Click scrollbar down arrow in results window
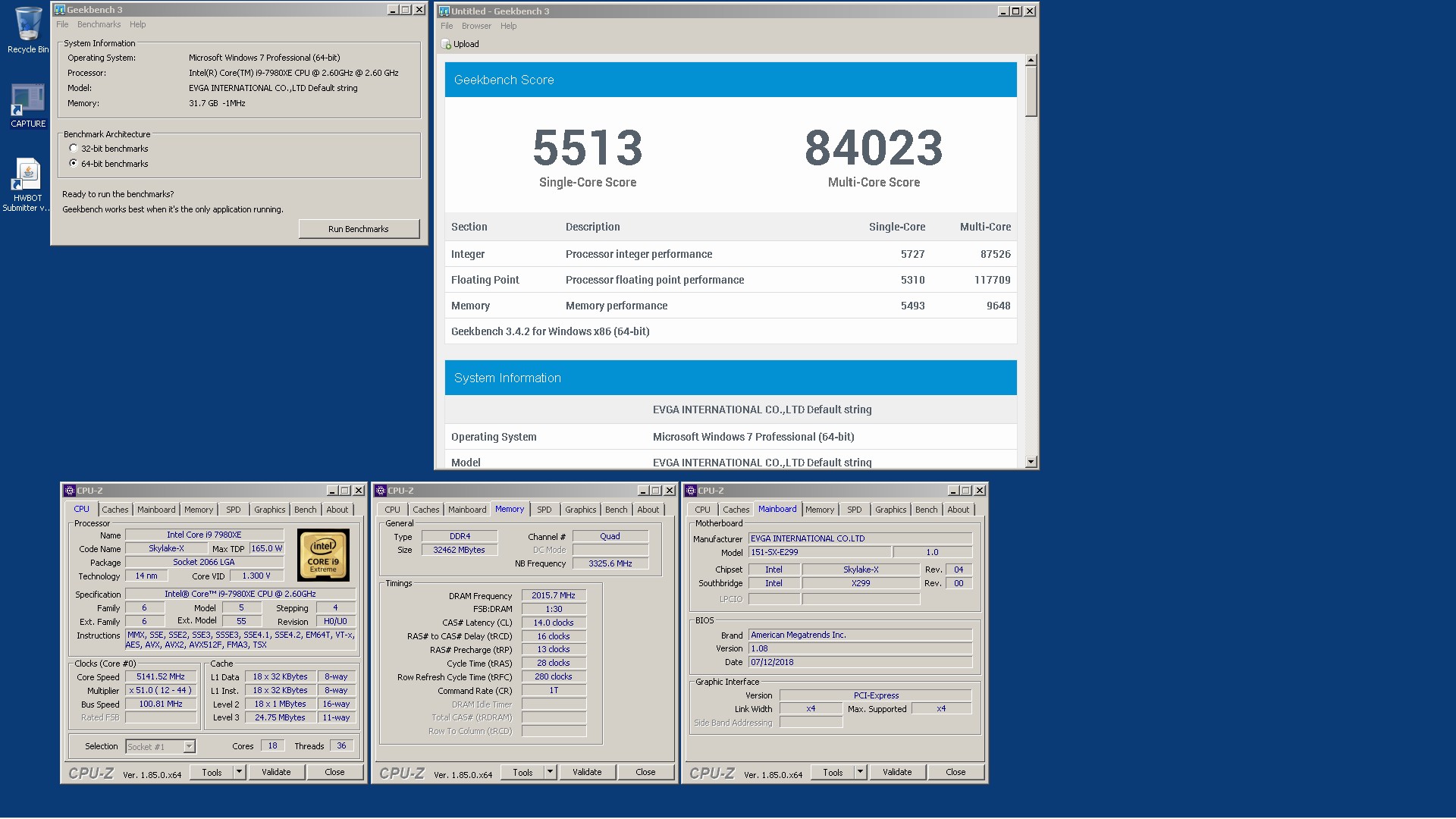Viewport: 1456px width, 819px height. [x=1031, y=462]
